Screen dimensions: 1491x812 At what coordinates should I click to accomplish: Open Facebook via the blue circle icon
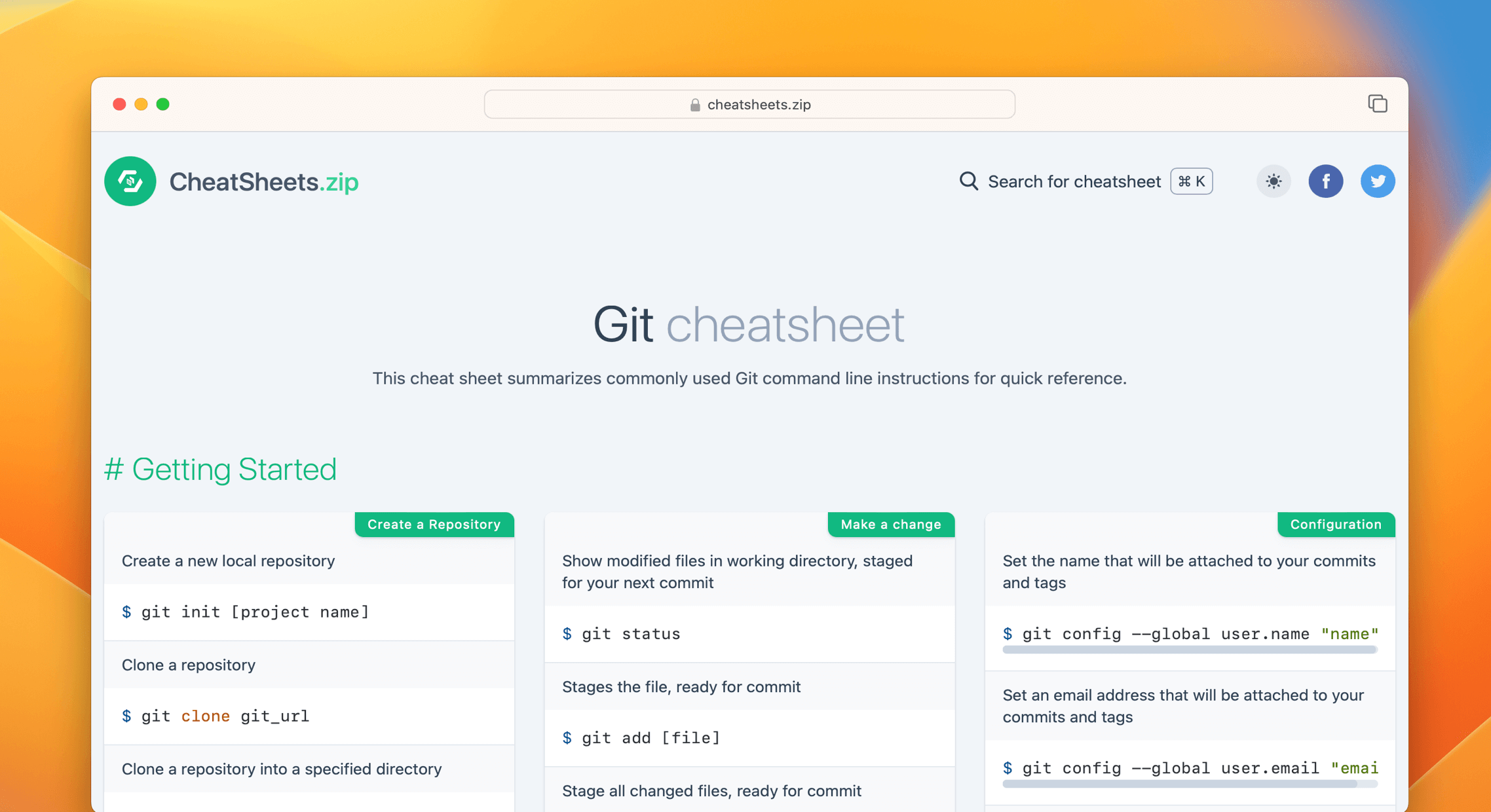pyautogui.click(x=1326, y=181)
